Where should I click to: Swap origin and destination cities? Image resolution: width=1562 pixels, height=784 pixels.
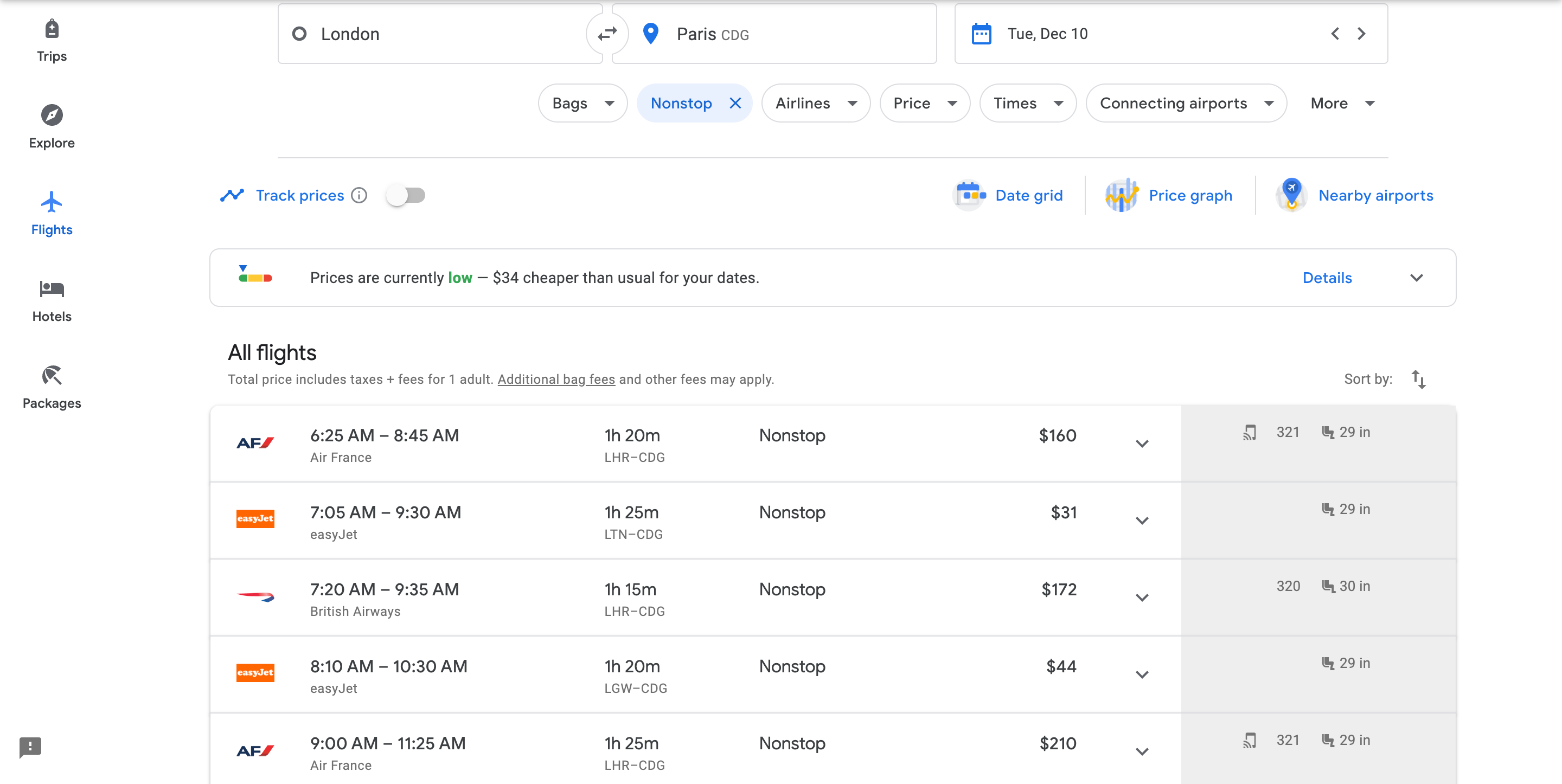point(607,34)
